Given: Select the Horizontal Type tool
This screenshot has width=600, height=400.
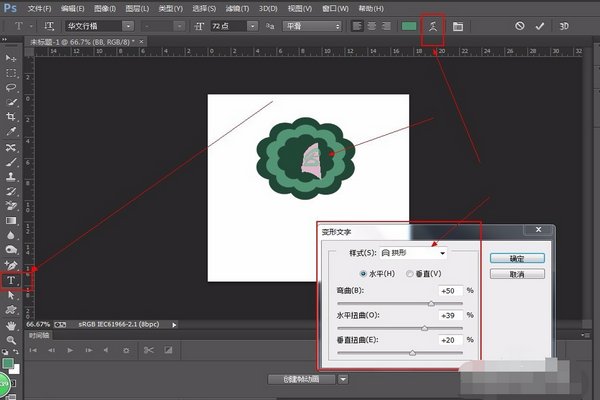Looking at the screenshot, I should click(x=11, y=281).
